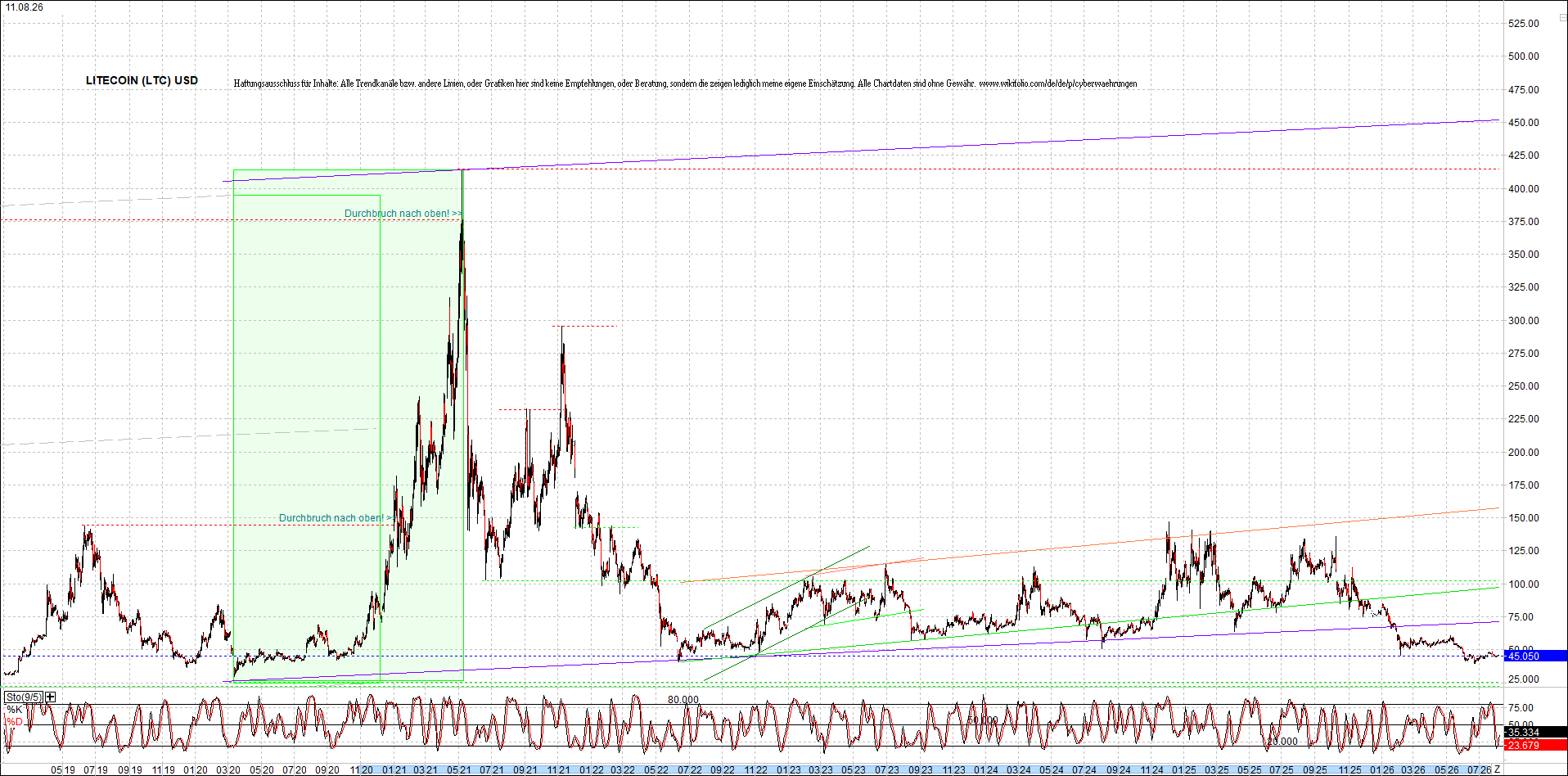Click the black 35.334 stochastic value tag
The image size is (1568, 776).
coord(1535,733)
